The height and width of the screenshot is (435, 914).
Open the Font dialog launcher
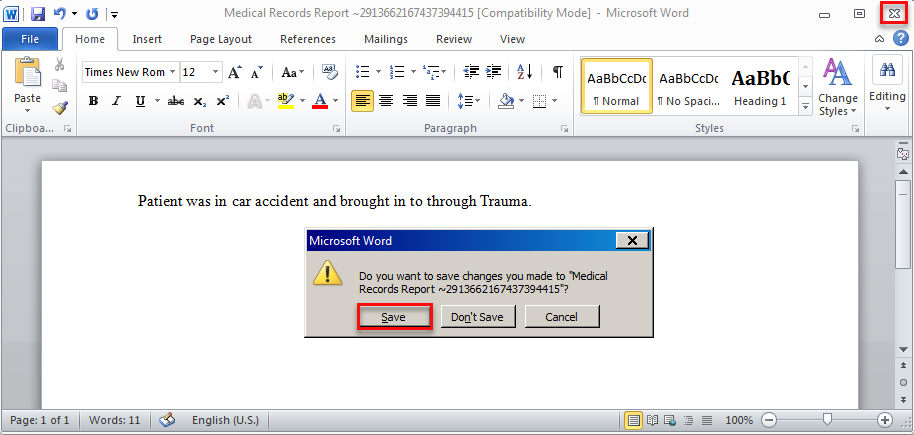[x=336, y=129]
